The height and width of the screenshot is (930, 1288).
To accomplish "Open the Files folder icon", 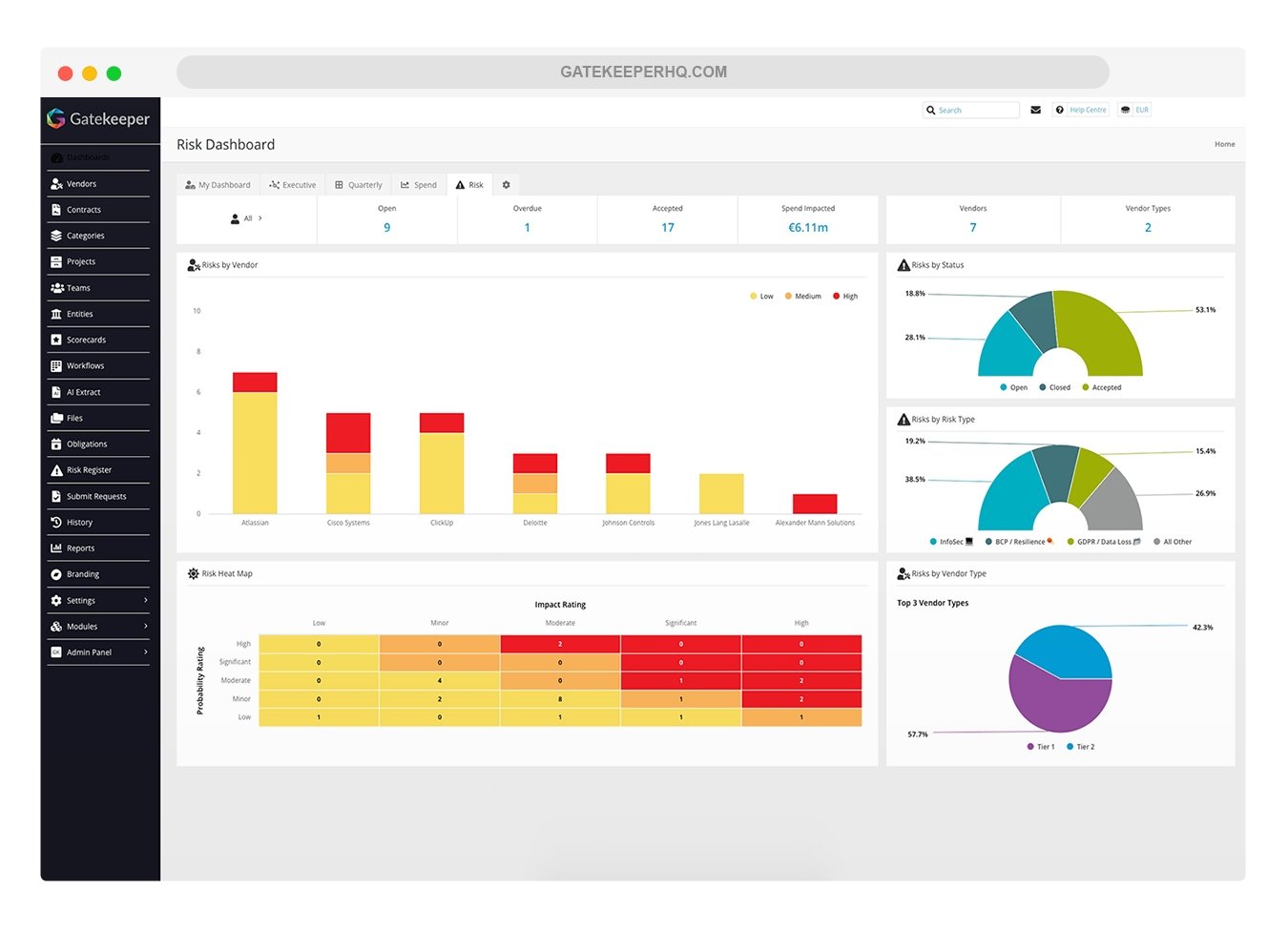I will 56,418.
